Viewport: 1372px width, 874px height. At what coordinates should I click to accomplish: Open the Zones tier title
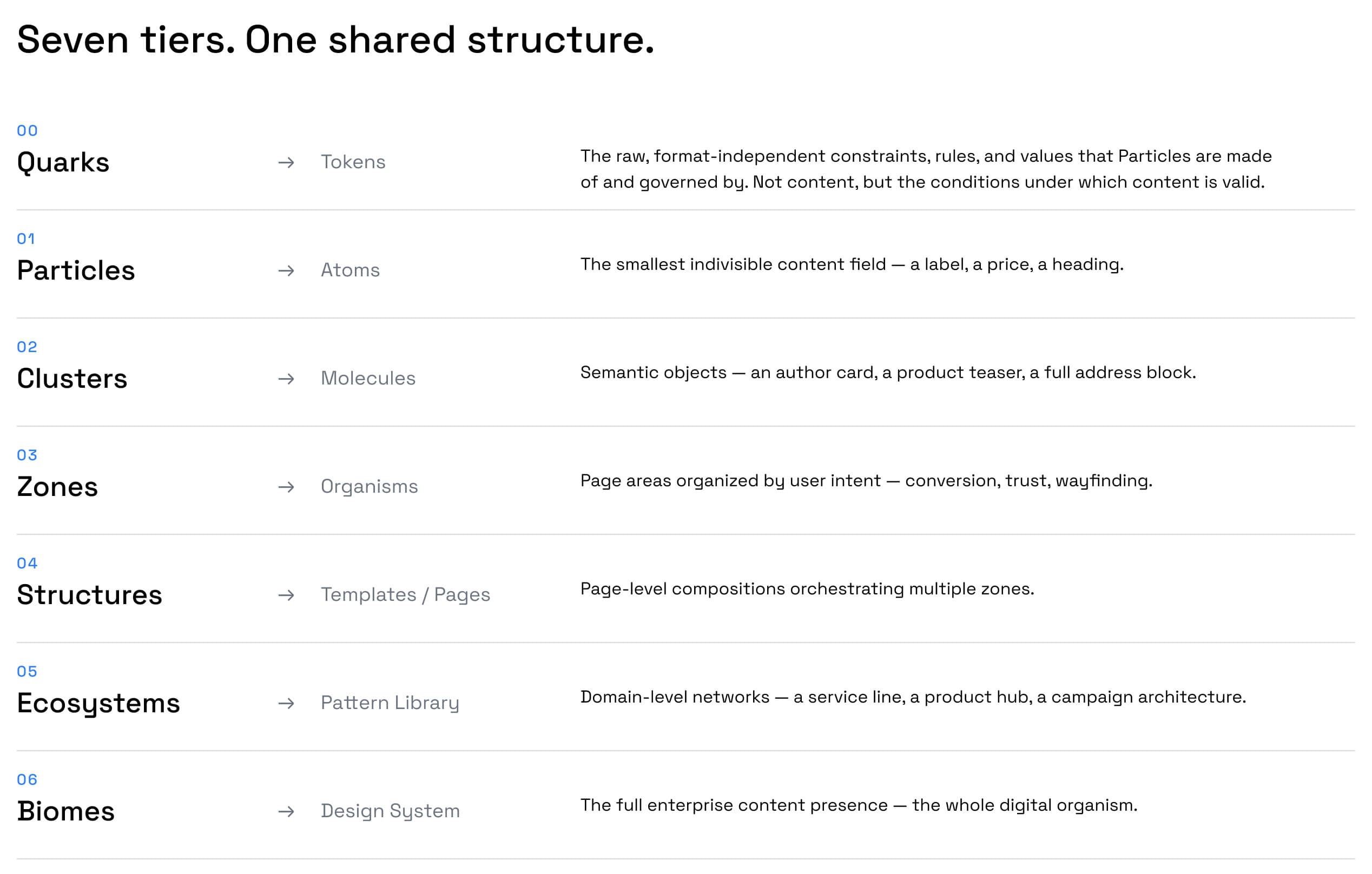(x=57, y=487)
